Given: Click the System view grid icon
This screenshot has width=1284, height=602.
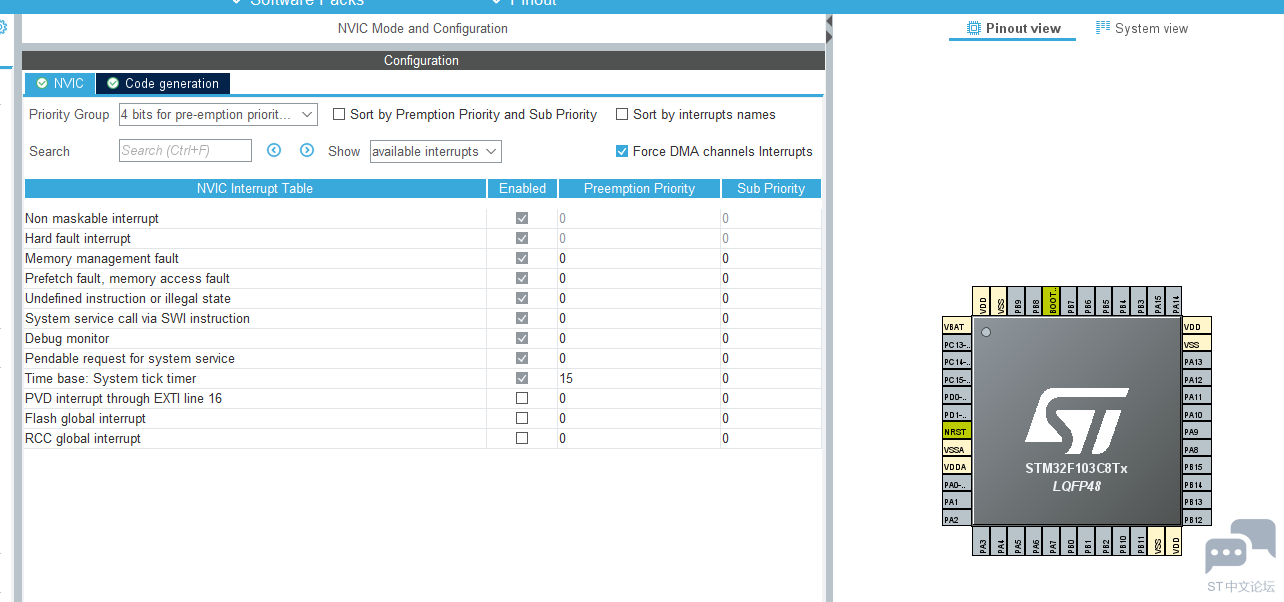Looking at the screenshot, I should pyautogui.click(x=1103, y=27).
